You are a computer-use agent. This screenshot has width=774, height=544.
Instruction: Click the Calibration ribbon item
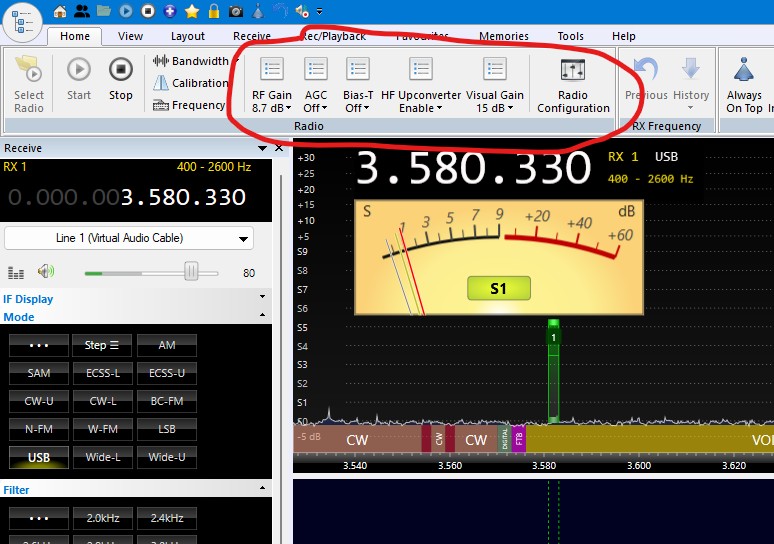[x=190, y=83]
